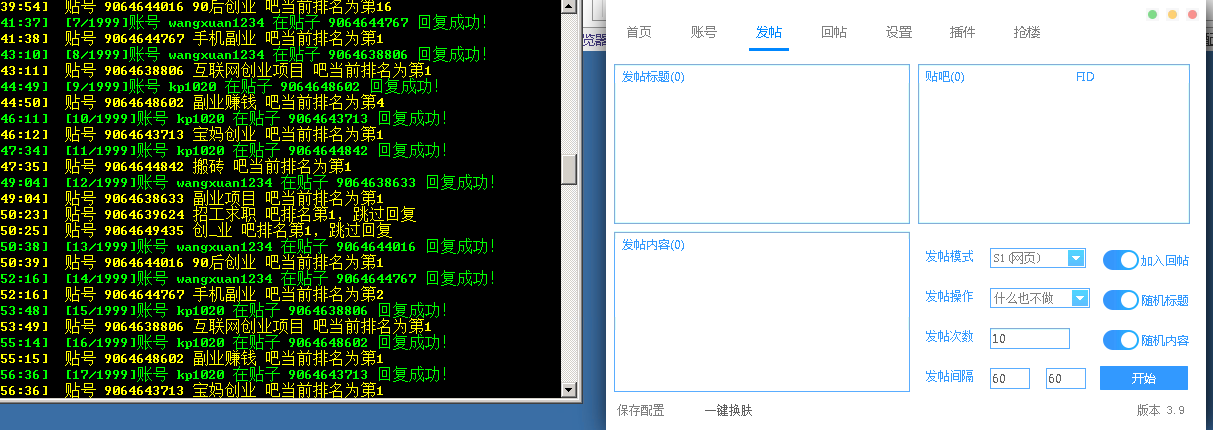Switch to the 首页 tab
This screenshot has width=1213, height=430.
[639, 32]
